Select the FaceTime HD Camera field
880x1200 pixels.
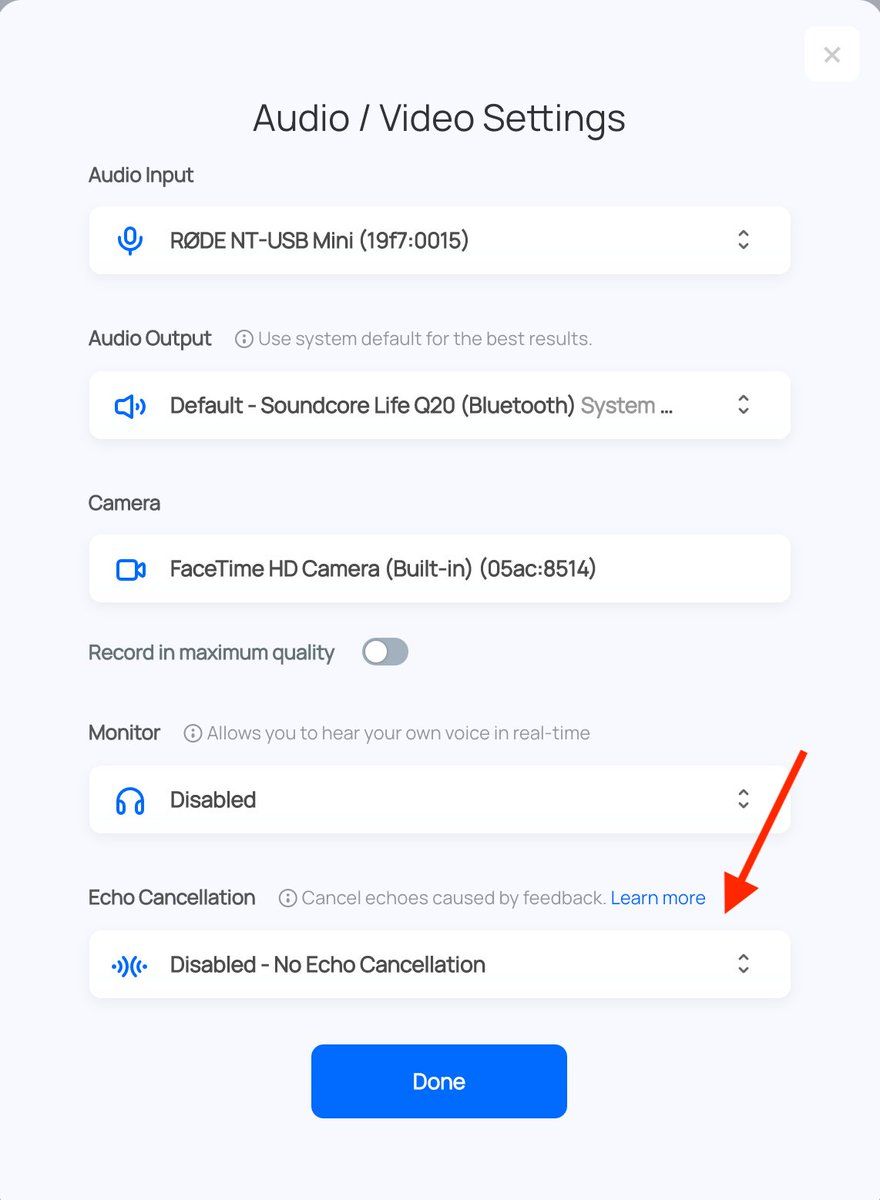point(440,569)
